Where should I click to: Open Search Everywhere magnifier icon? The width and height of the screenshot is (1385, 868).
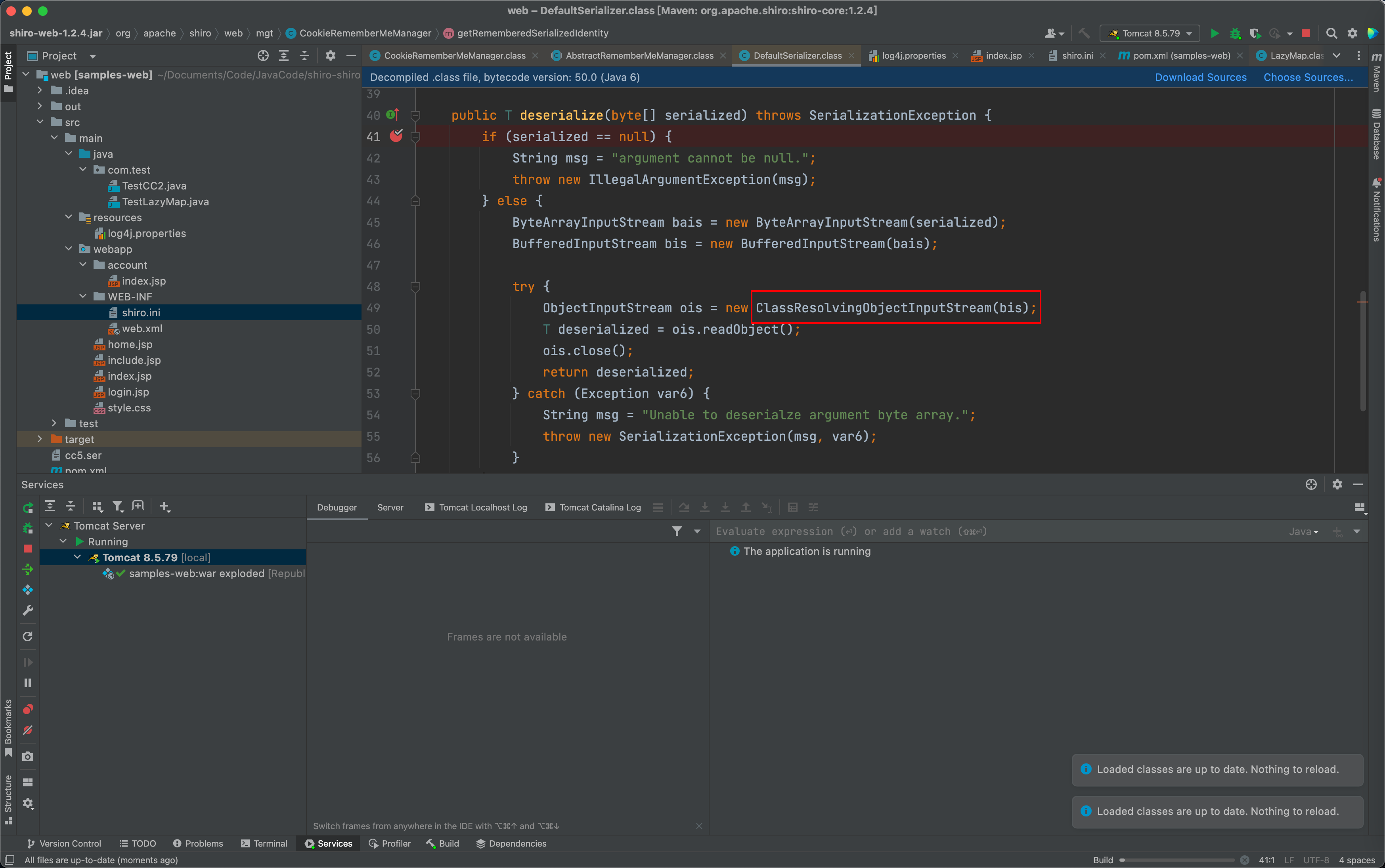click(1331, 33)
